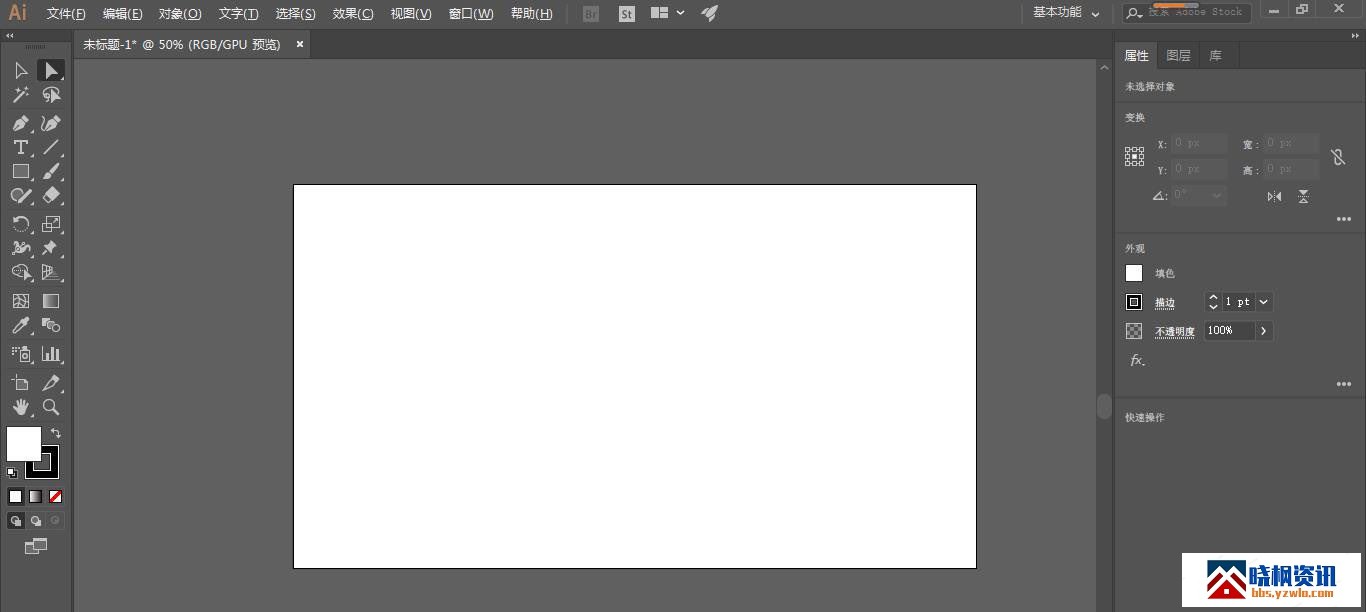Viewport: 1366px width, 612px height.
Task: Click the Zoom magnifier tool
Action: point(51,407)
